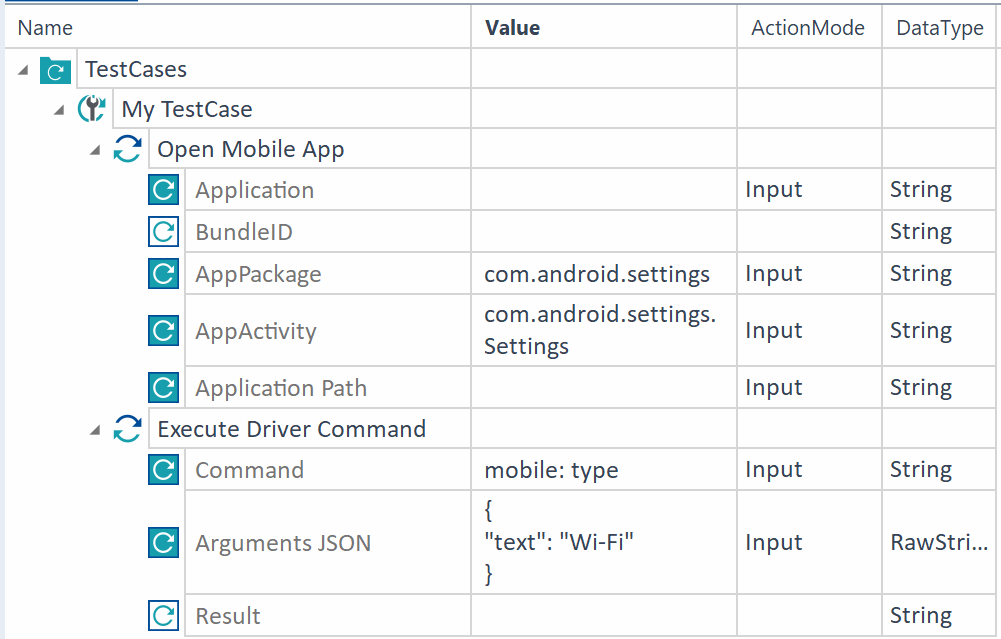The width and height of the screenshot is (1001, 639).
Task: Select the AppActivity tree row
Action: click(256, 331)
